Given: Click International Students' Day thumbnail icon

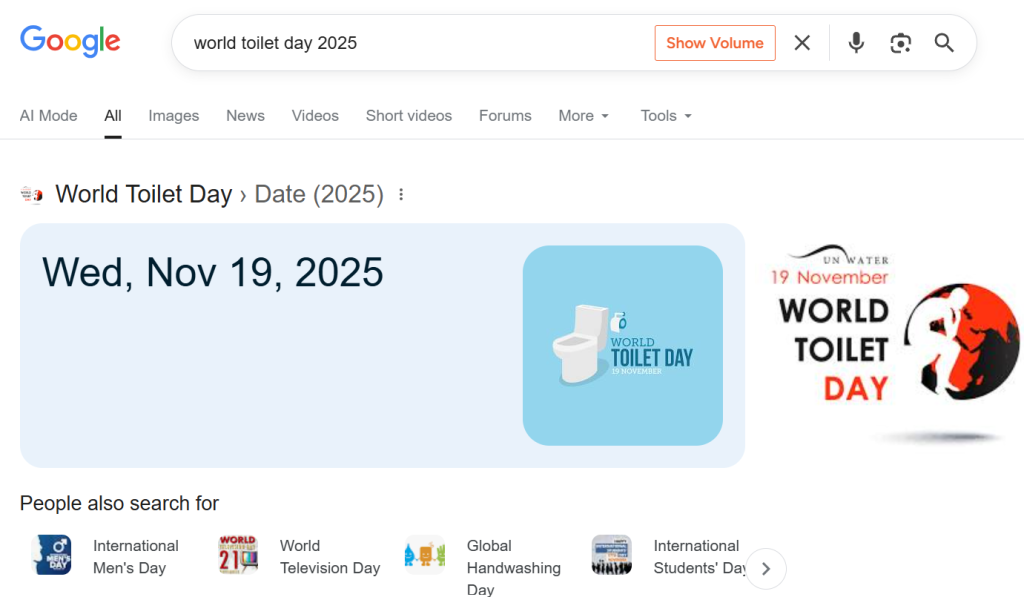Looking at the screenshot, I should click(612, 555).
